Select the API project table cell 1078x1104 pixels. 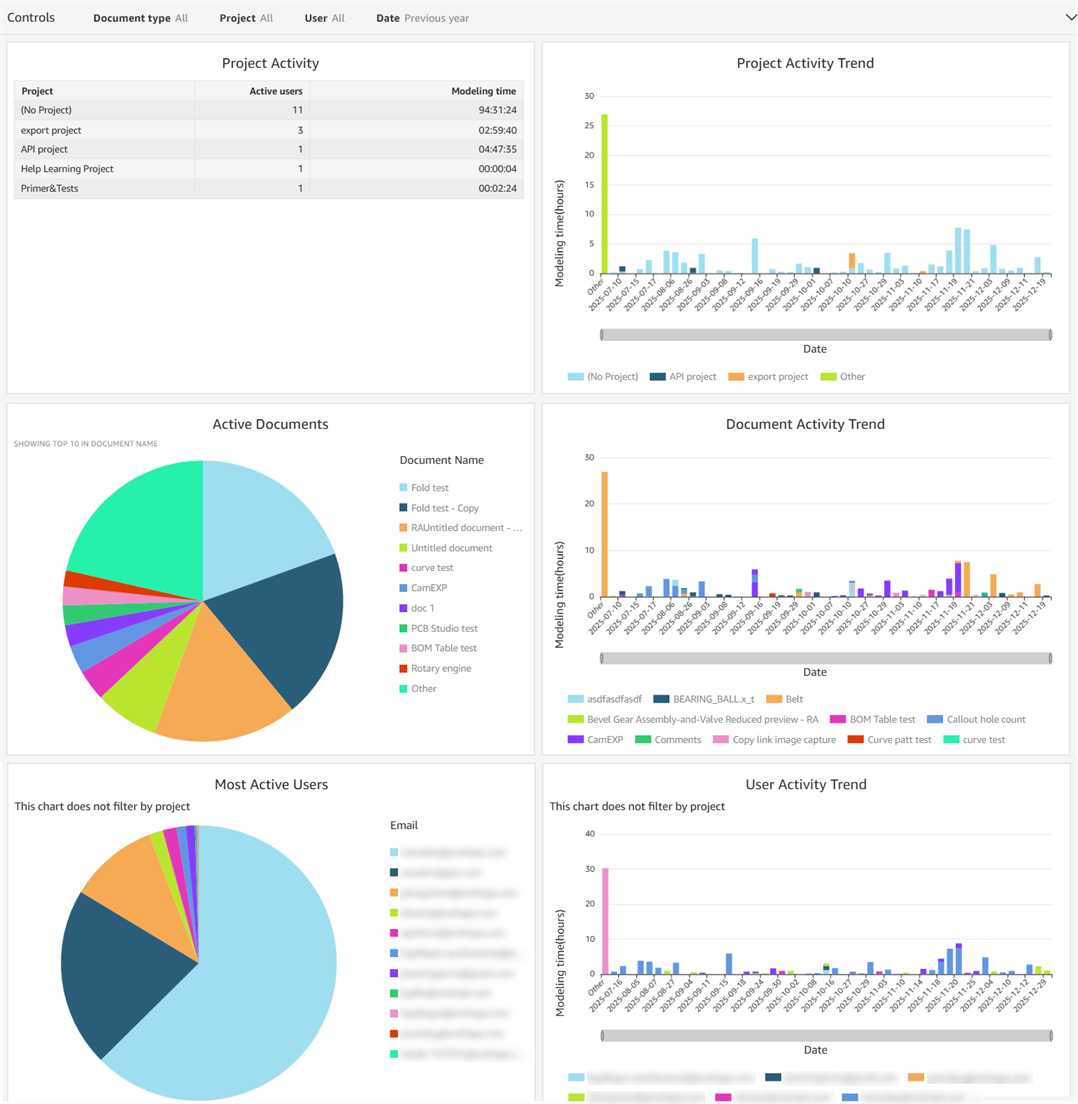point(44,149)
